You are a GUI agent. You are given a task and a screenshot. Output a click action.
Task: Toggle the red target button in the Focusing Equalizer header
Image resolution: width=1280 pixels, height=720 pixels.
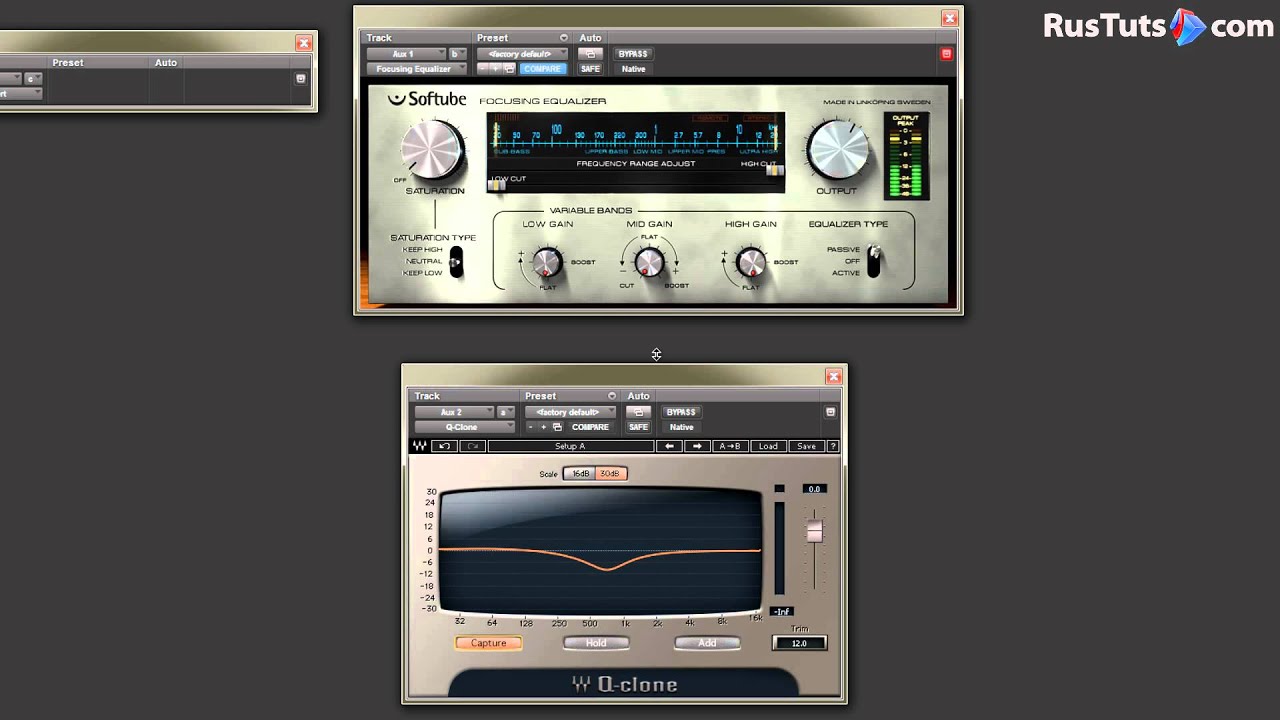click(946, 54)
